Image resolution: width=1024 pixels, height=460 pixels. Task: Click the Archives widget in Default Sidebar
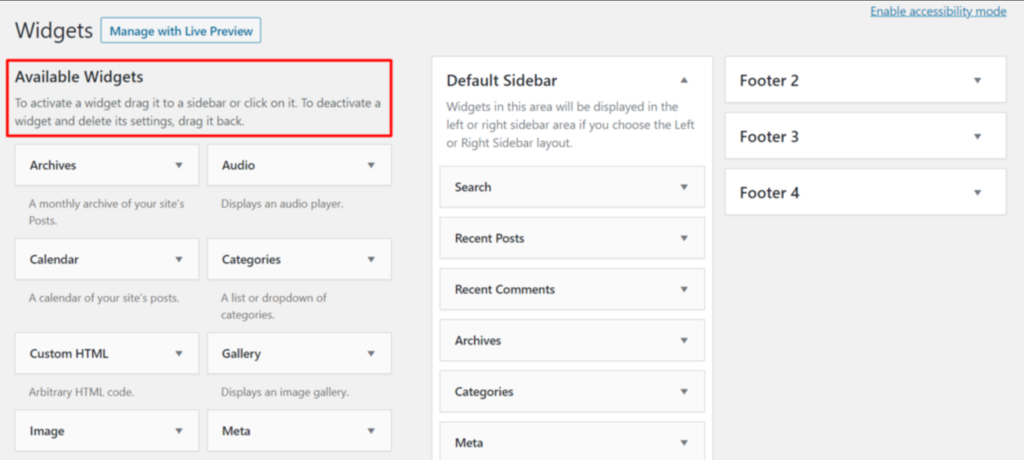coord(478,341)
